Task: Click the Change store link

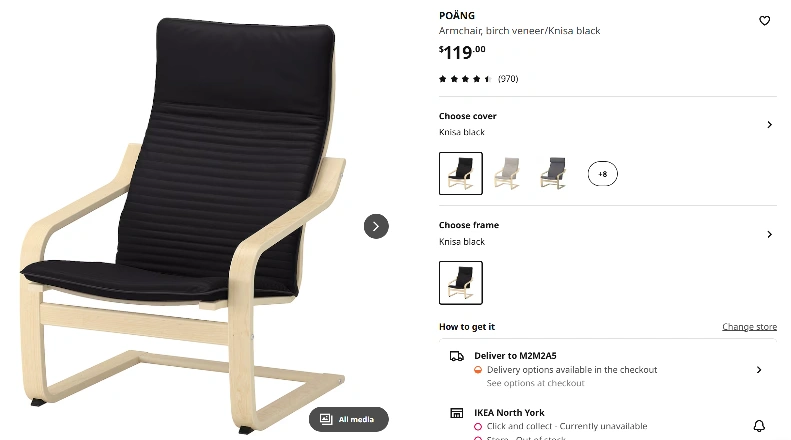Action: (x=749, y=326)
